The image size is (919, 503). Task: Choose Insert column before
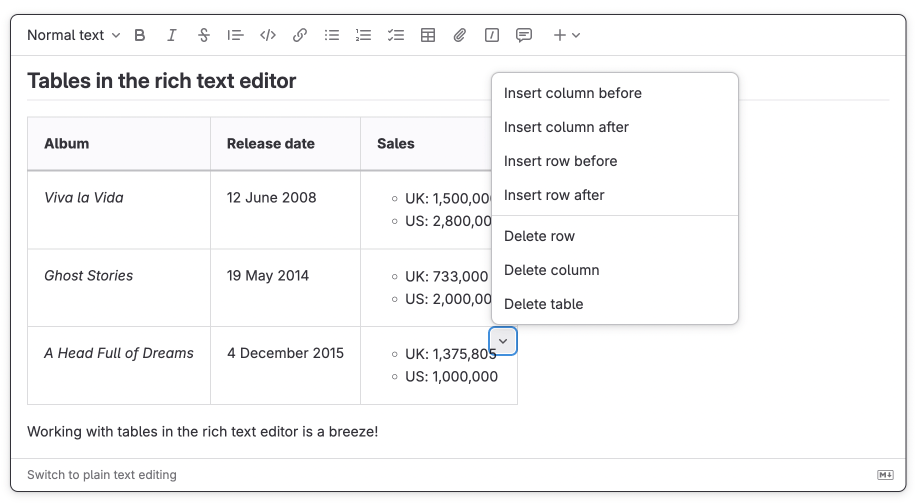(573, 93)
